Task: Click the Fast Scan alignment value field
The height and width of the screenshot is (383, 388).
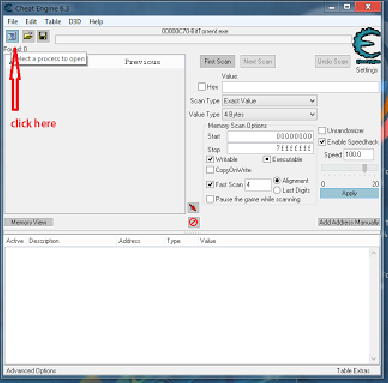Action: [x=258, y=184]
